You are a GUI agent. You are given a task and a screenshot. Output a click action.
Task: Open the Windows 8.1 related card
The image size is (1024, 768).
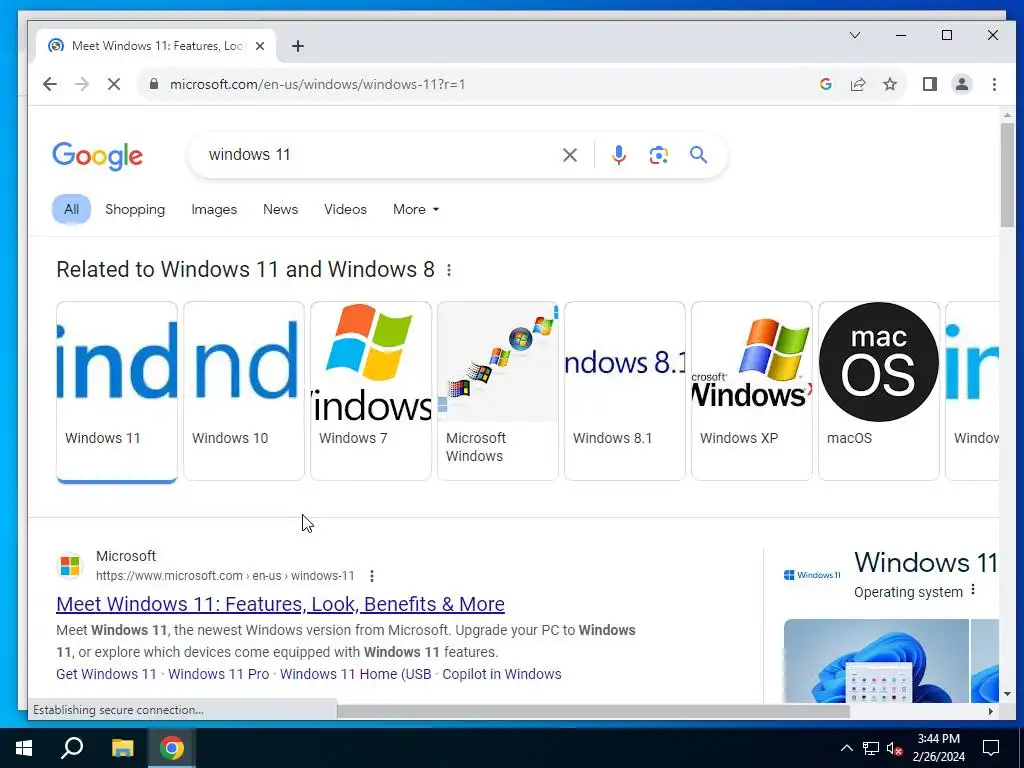[x=625, y=391]
